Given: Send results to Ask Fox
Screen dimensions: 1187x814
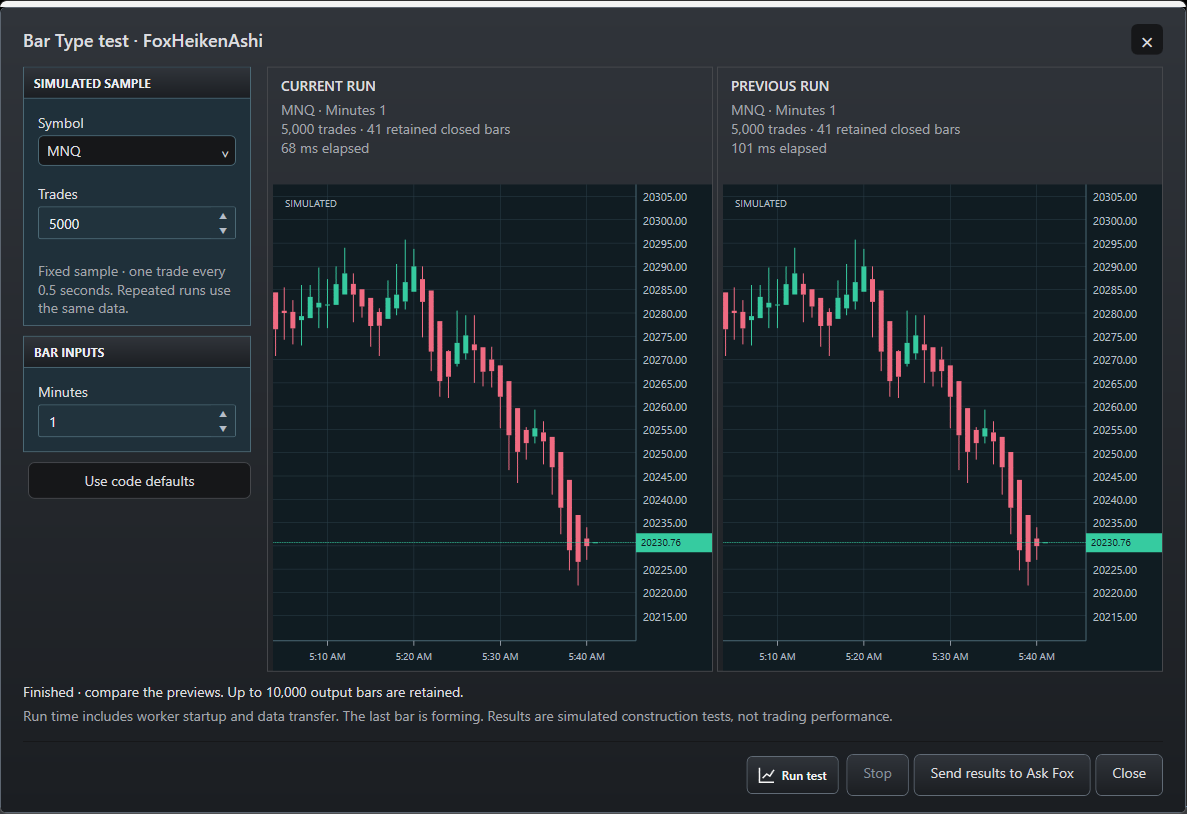Looking at the screenshot, I should (1002, 774).
